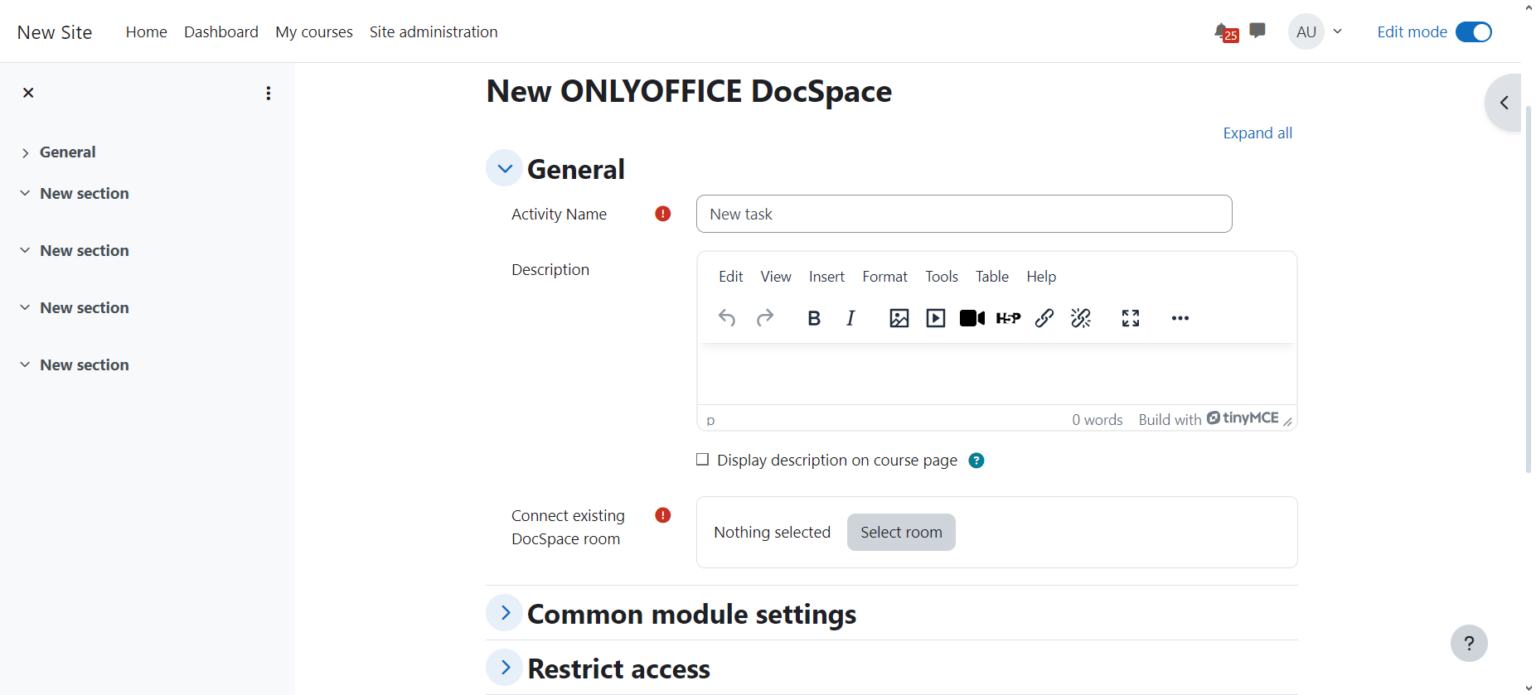
Task: Open the editor Table menu
Action: tap(993, 277)
